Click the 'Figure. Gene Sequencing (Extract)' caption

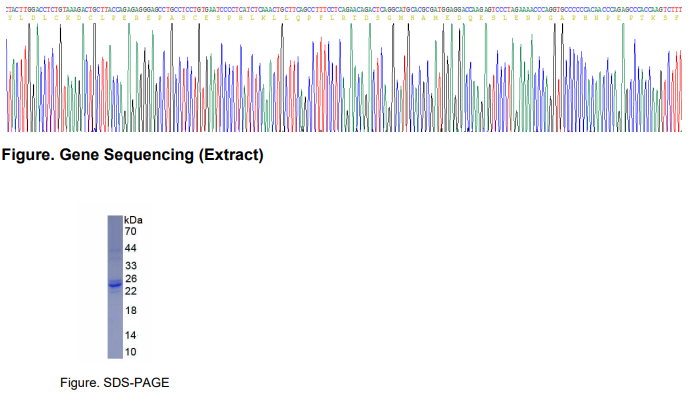click(x=133, y=155)
